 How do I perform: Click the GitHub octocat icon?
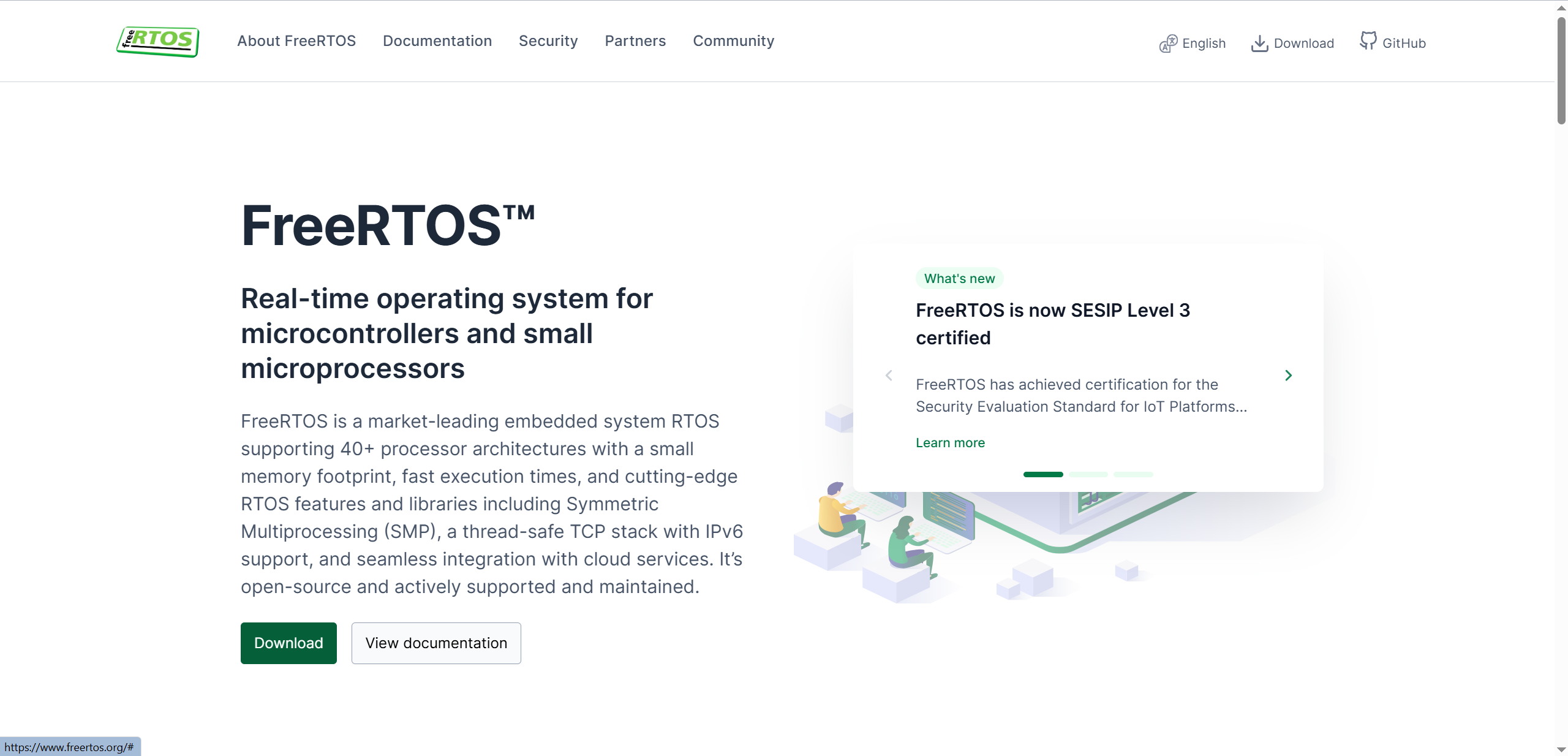pos(1368,41)
